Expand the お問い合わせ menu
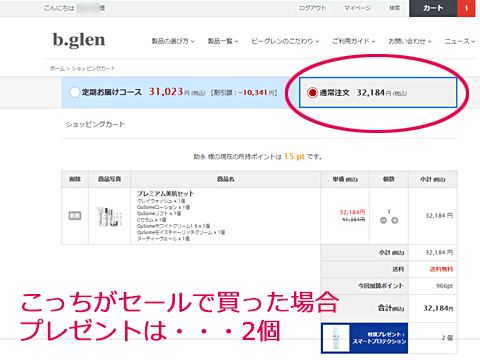 410,41
